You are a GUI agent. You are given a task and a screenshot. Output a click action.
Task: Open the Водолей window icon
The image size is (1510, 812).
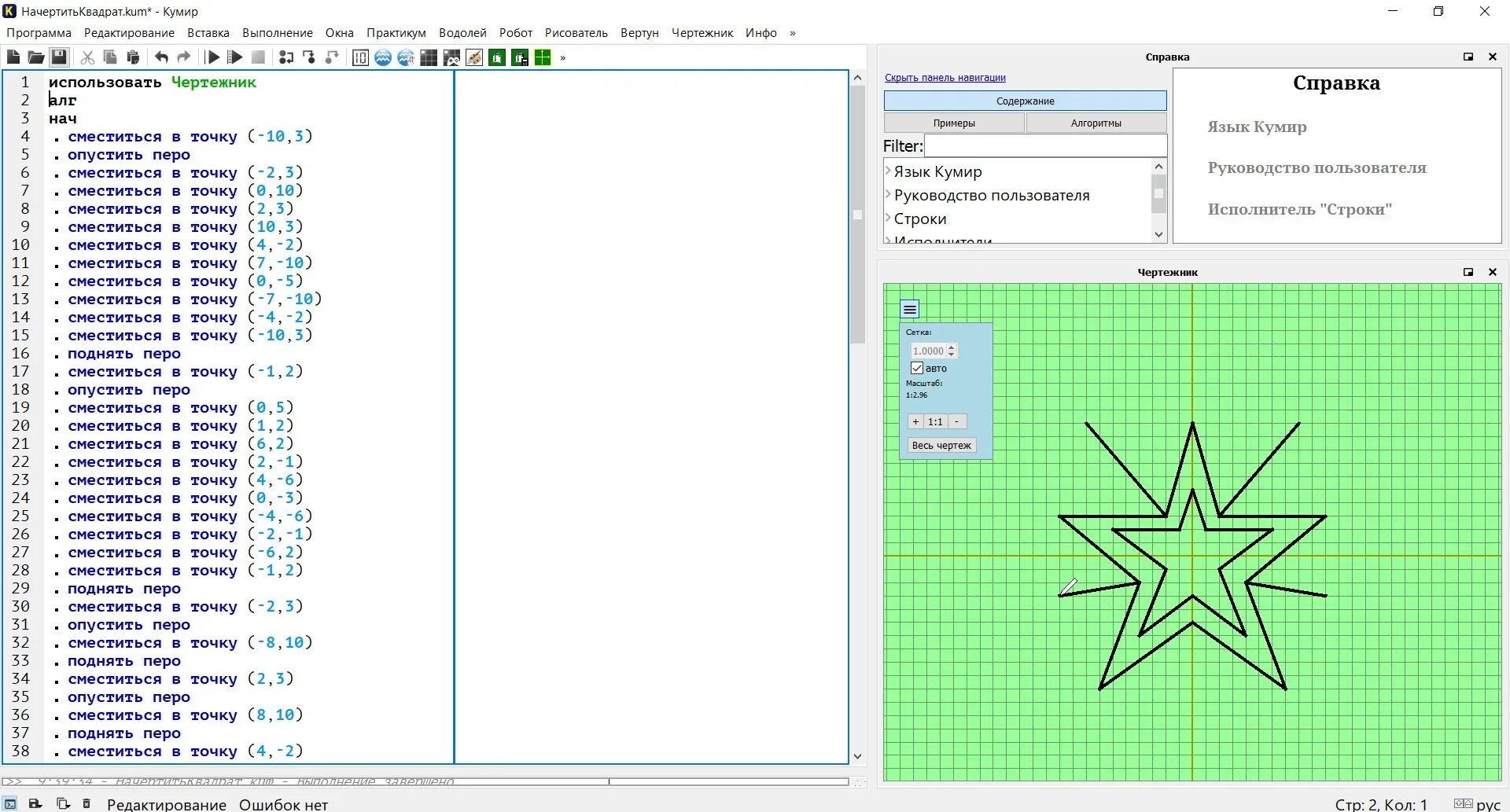383,57
